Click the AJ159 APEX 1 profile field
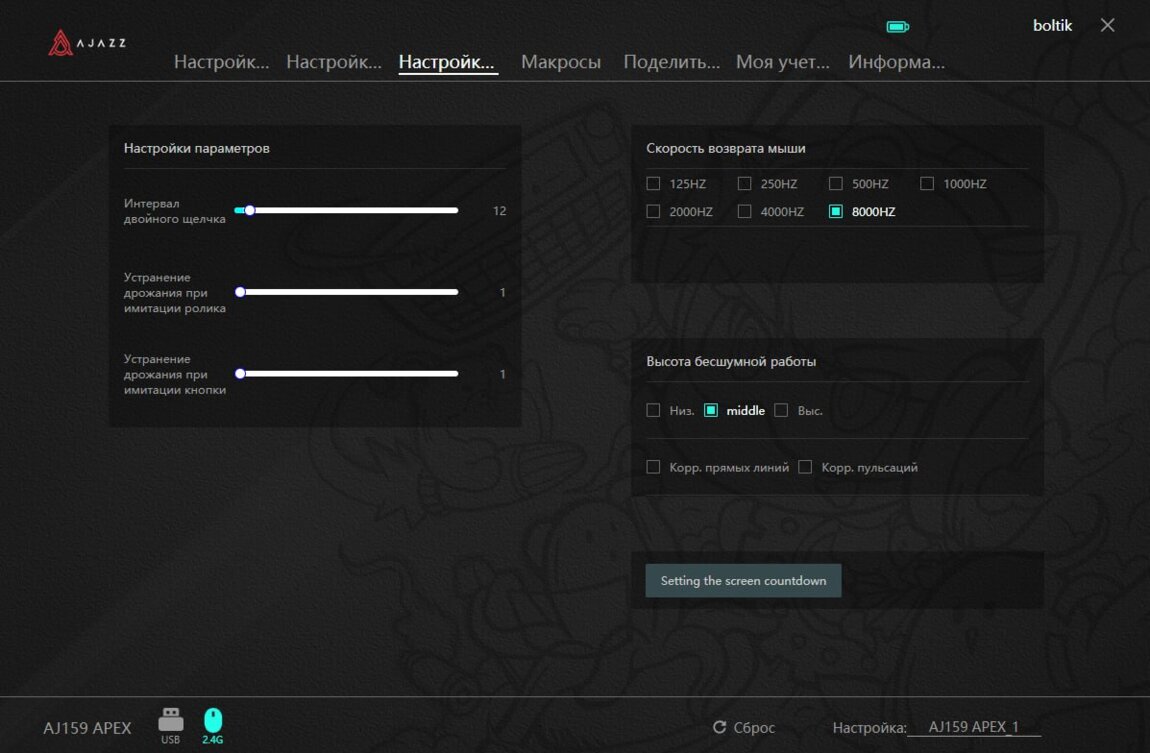This screenshot has height=753, width=1150. tap(973, 727)
